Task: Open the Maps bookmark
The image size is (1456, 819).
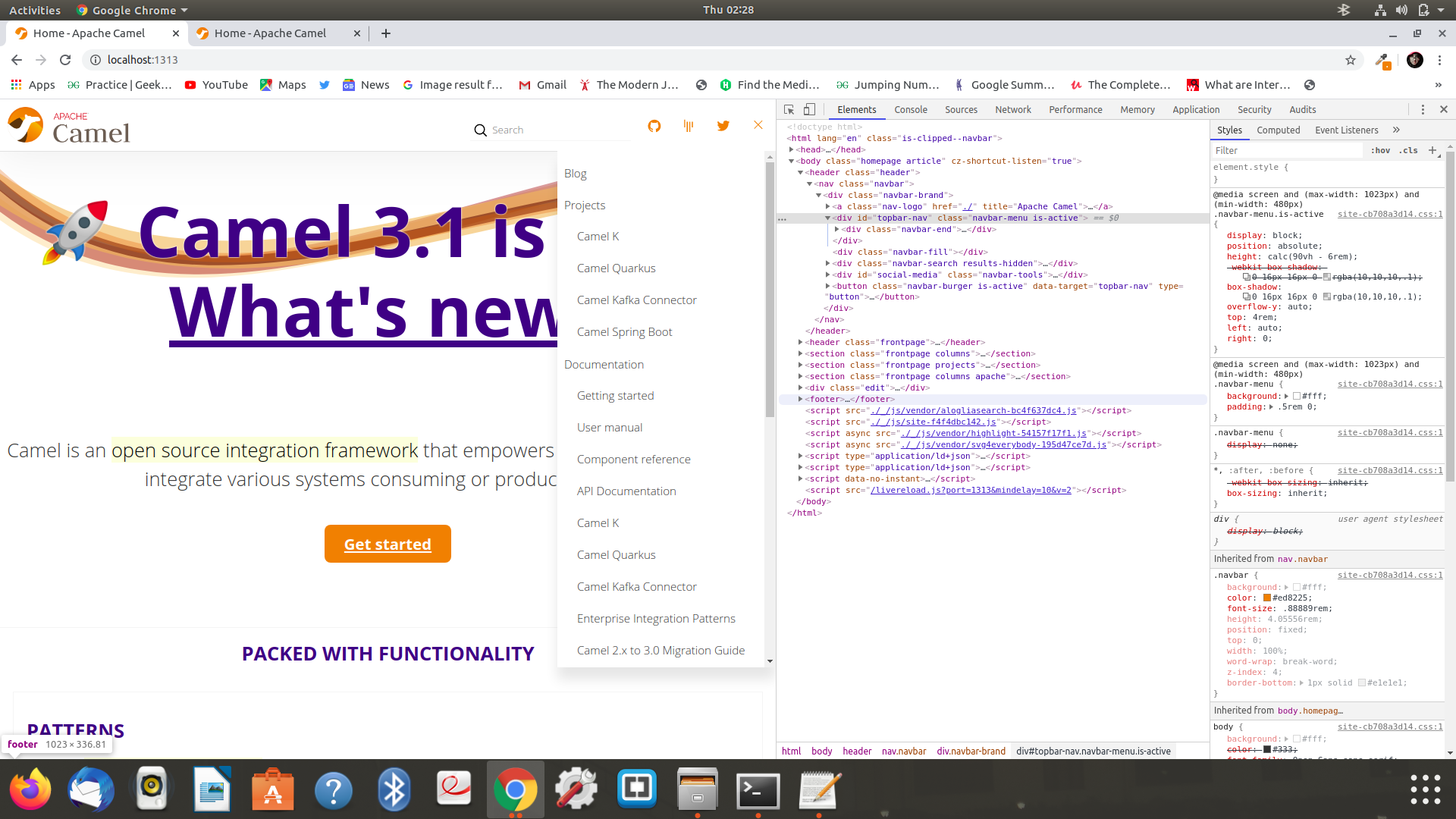Action: pos(283,85)
